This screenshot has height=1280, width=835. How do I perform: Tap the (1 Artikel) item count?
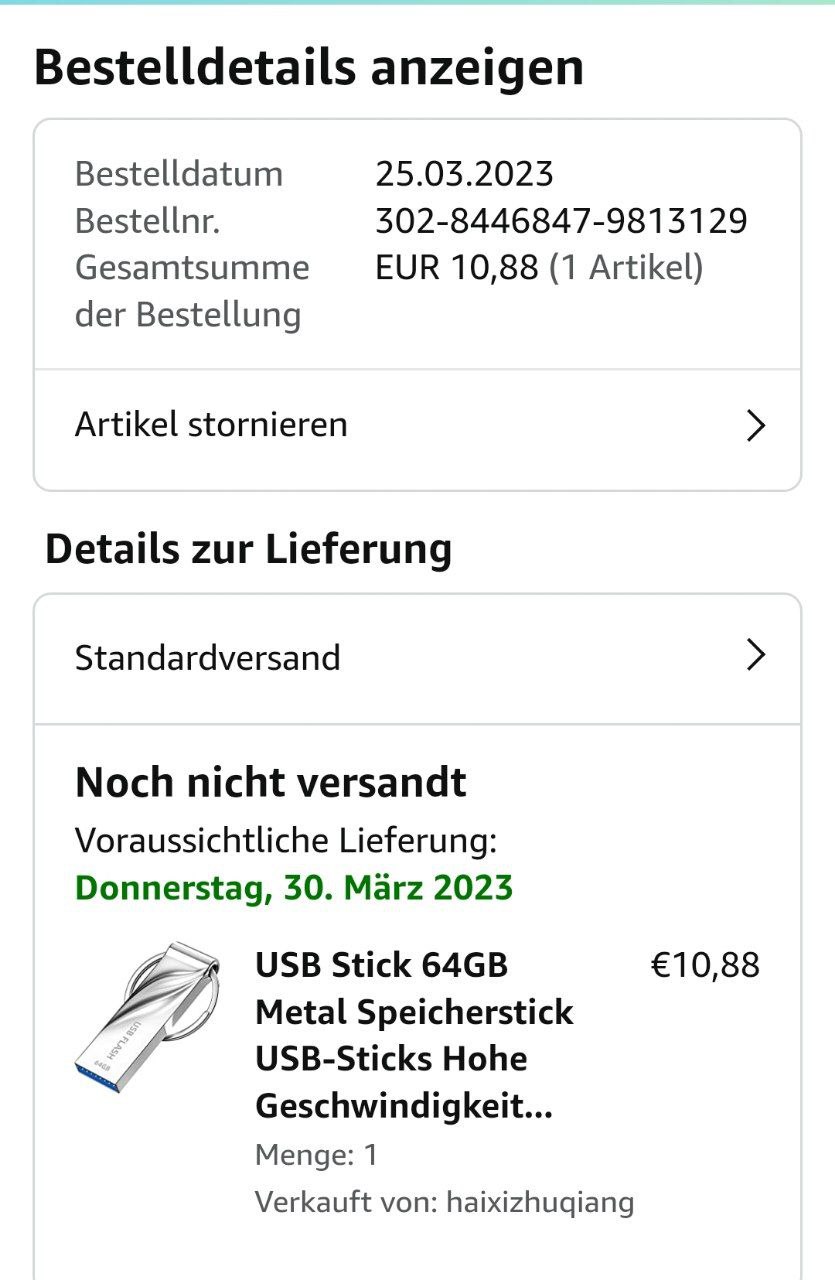(x=626, y=268)
